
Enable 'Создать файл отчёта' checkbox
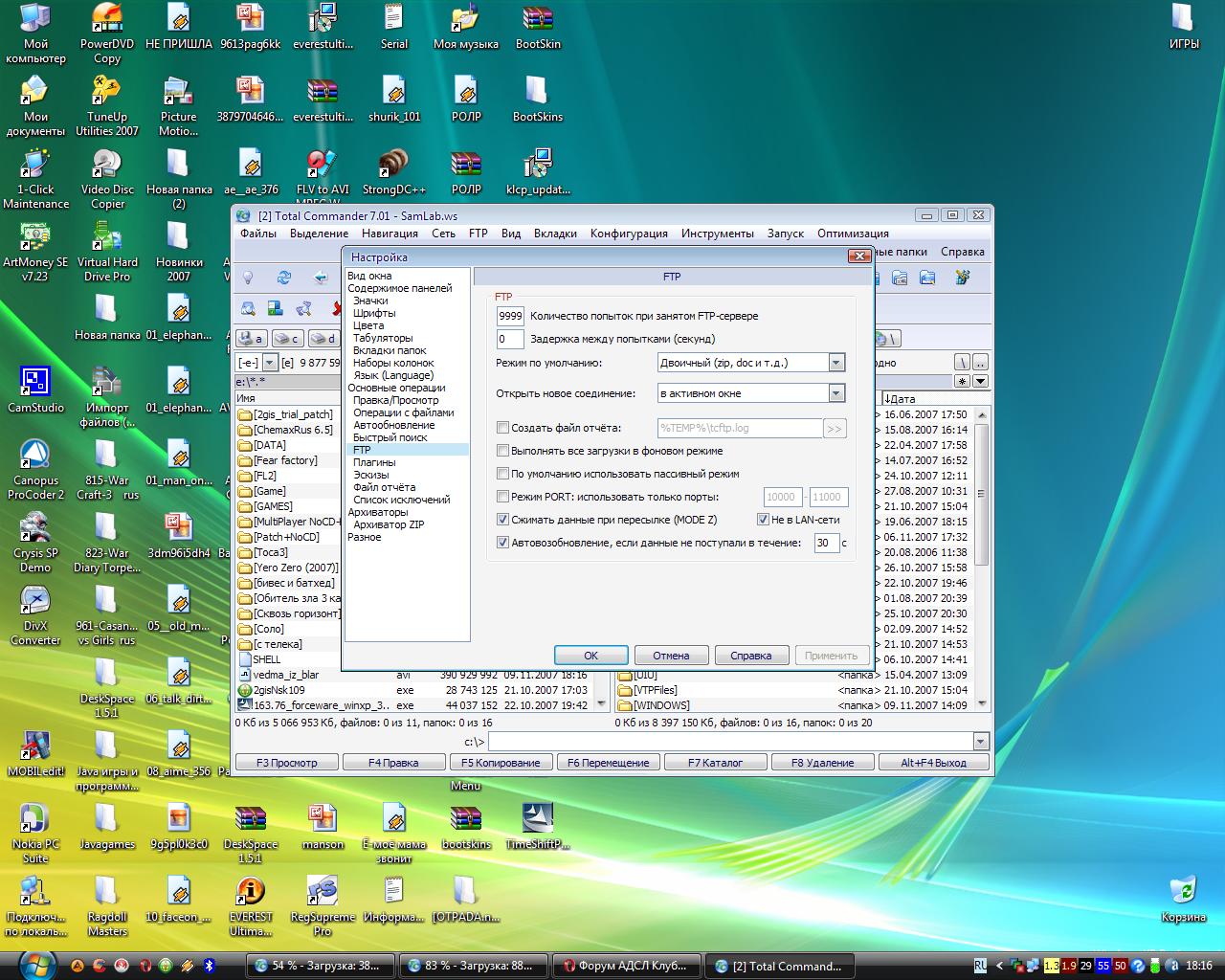(502, 428)
